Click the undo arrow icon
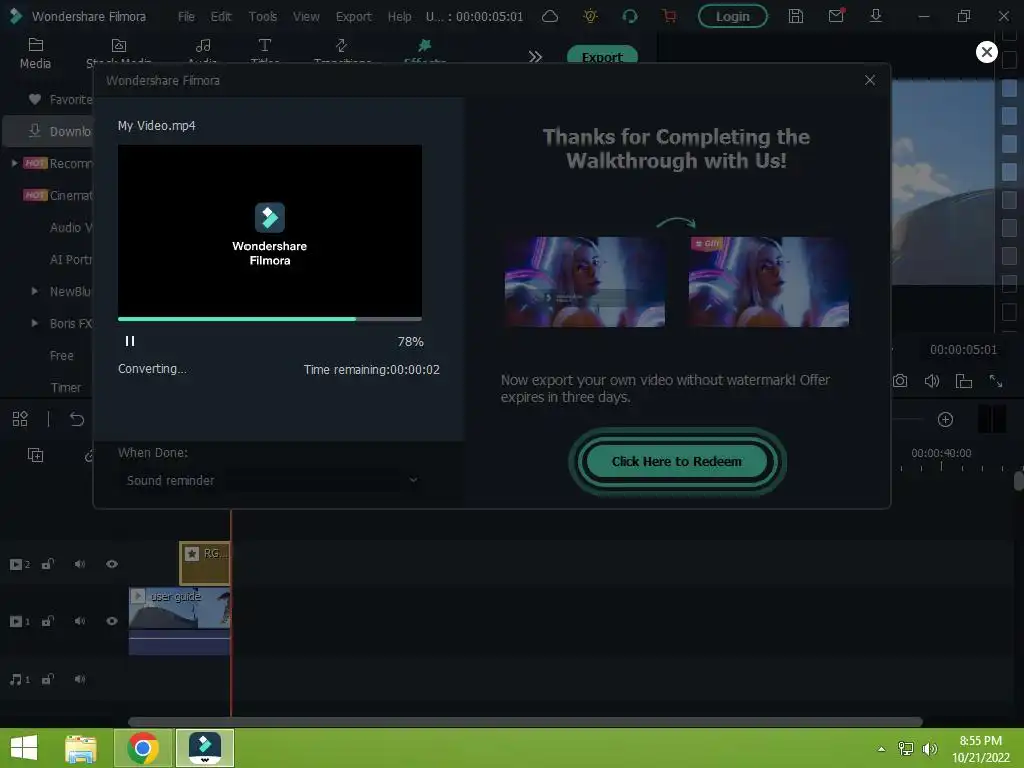 [77, 419]
